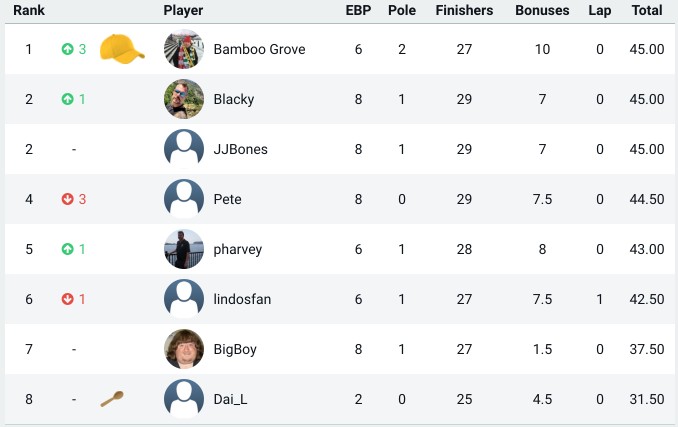The image size is (678, 427).
Task: Open the Pete player name link
Action: (227, 199)
